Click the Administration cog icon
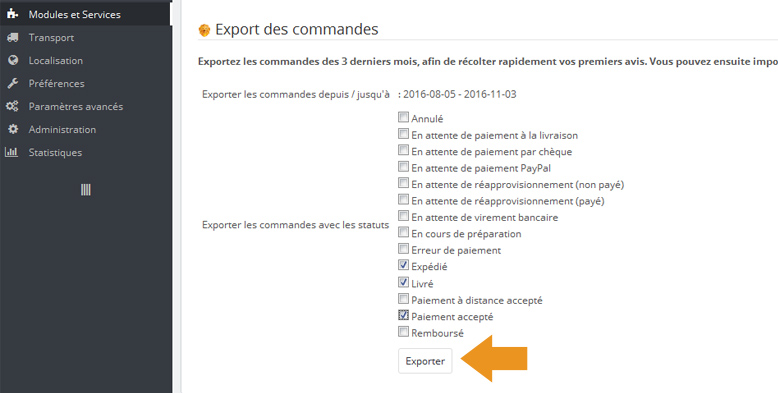The height and width of the screenshot is (393, 778). (13, 129)
